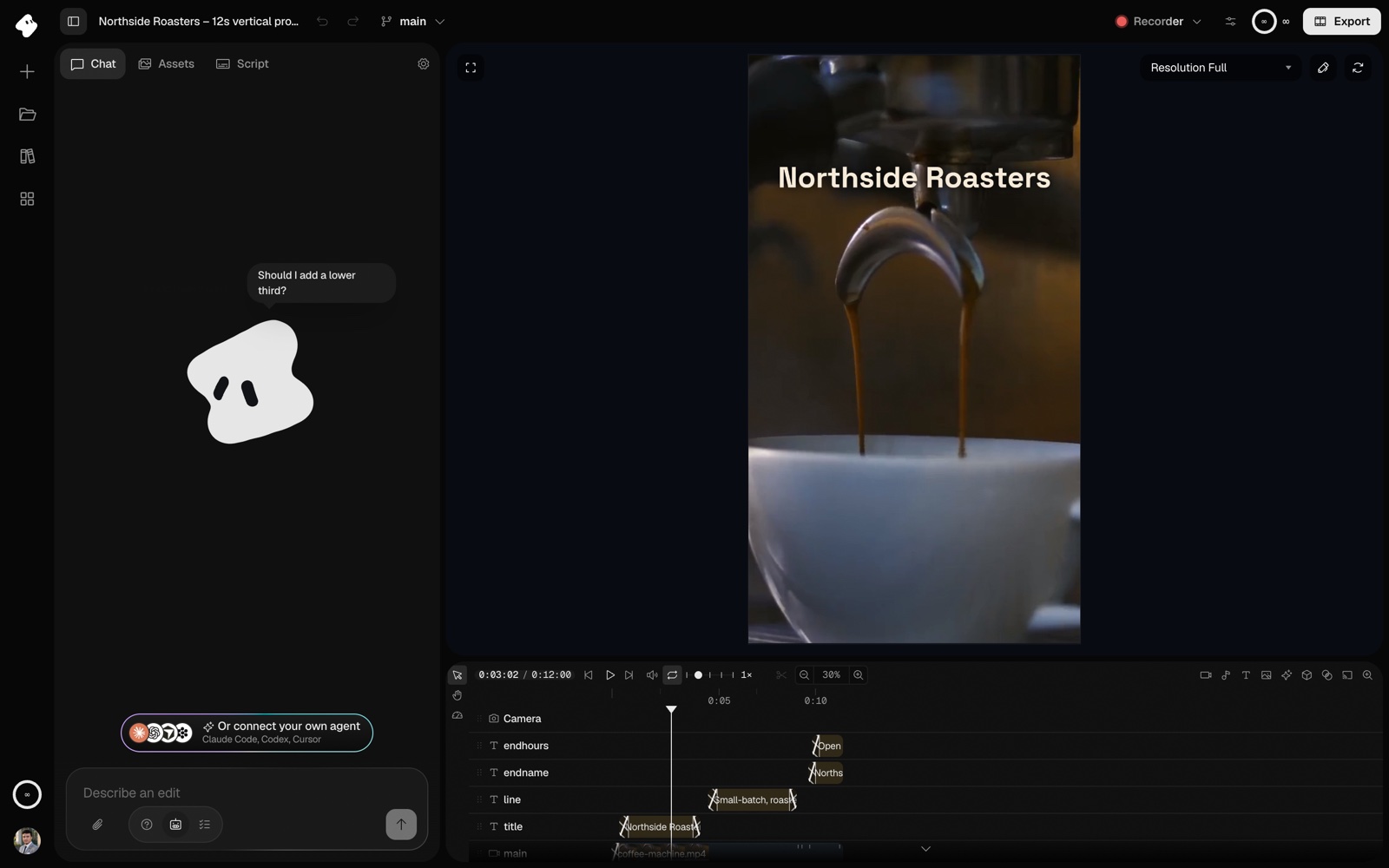Open the Resolution Full dropdown
The height and width of the screenshot is (868, 1389).
[1221, 68]
